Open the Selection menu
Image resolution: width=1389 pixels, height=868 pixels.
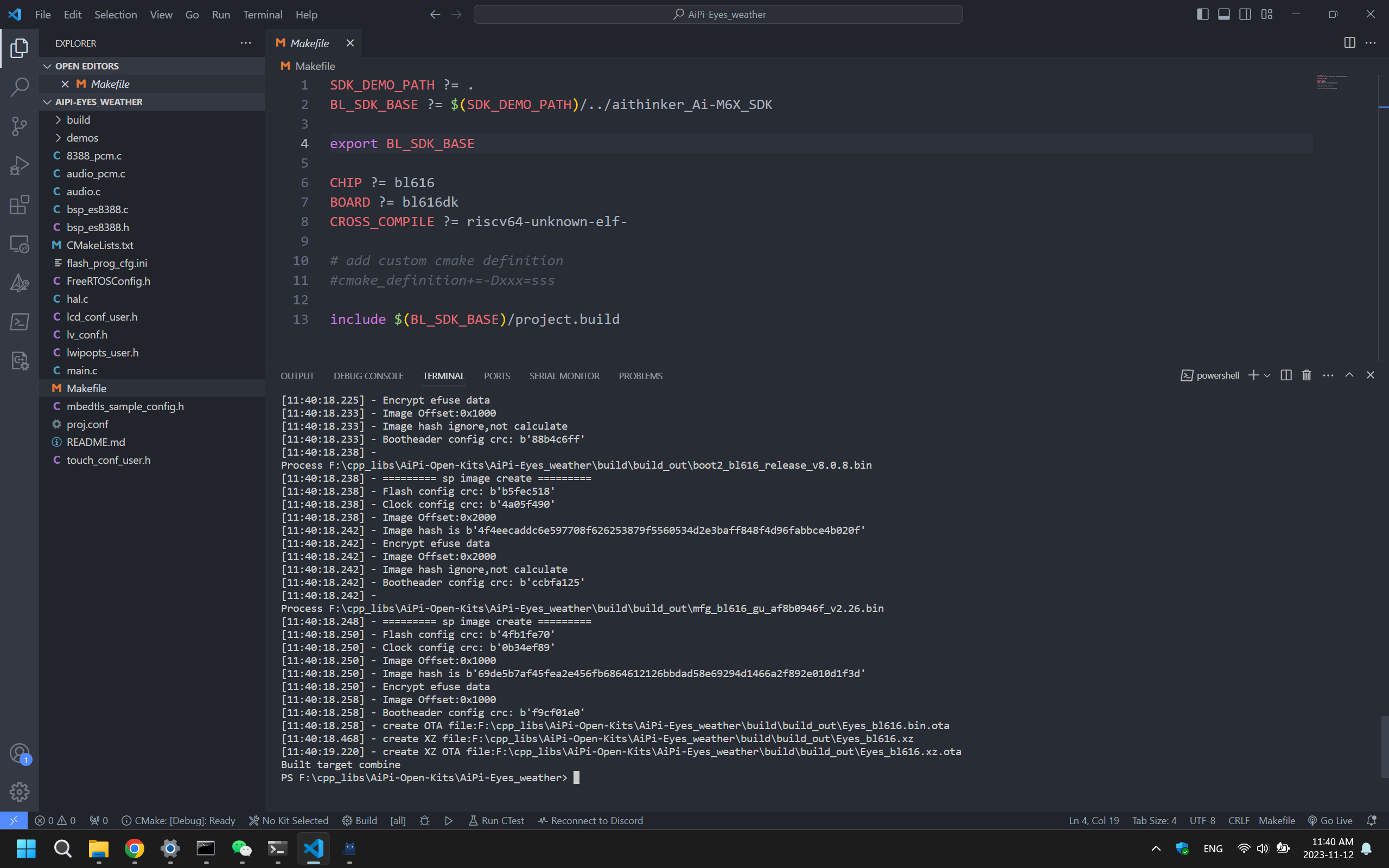point(116,14)
